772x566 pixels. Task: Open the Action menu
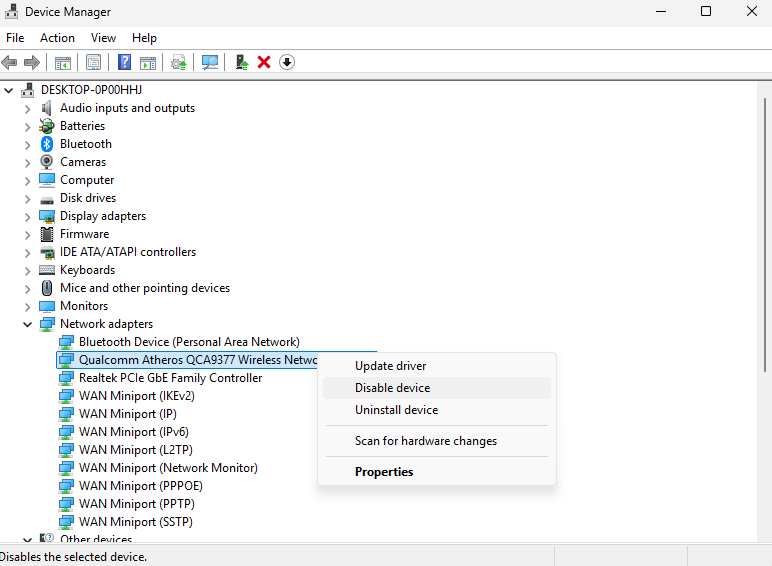click(57, 38)
